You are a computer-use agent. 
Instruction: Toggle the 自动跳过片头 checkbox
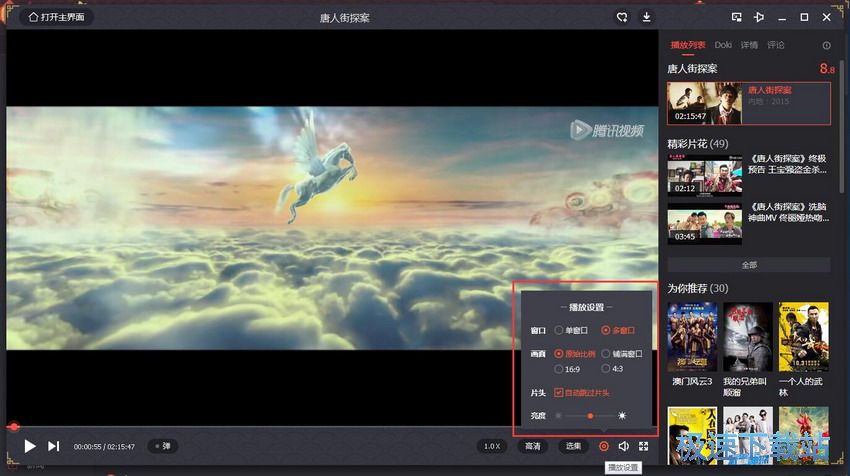pyautogui.click(x=582, y=393)
